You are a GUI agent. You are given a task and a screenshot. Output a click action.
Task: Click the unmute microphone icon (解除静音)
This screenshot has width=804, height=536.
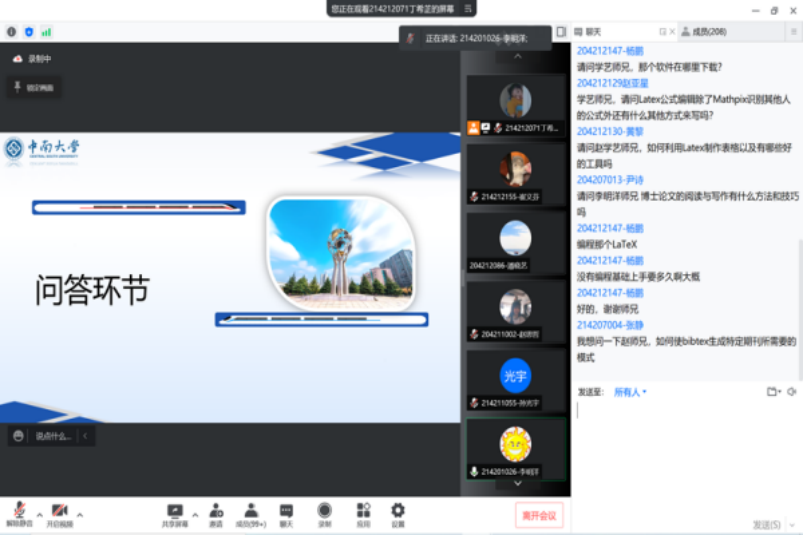pyautogui.click(x=19, y=511)
